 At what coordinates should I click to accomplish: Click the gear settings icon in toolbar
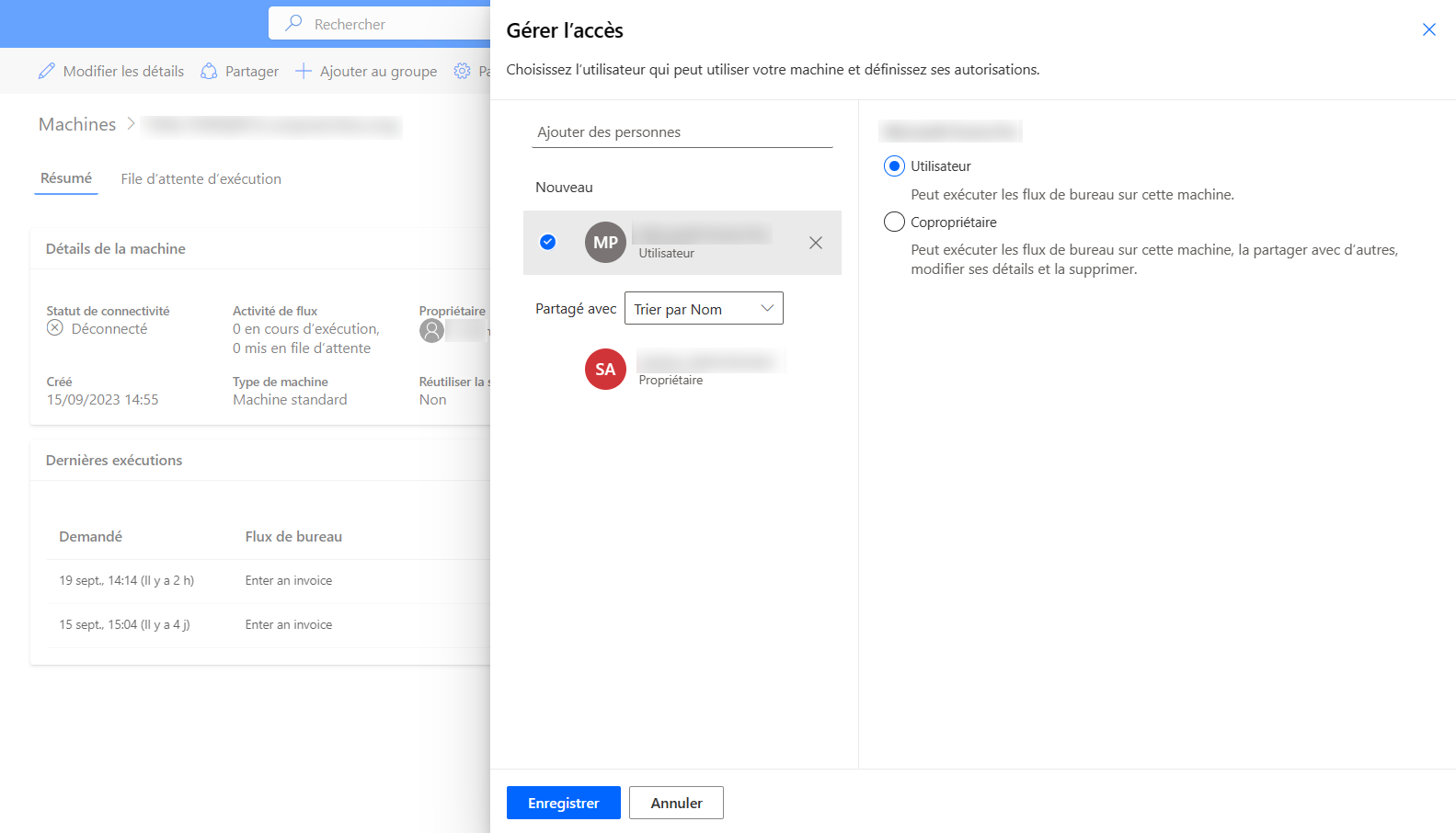(462, 71)
